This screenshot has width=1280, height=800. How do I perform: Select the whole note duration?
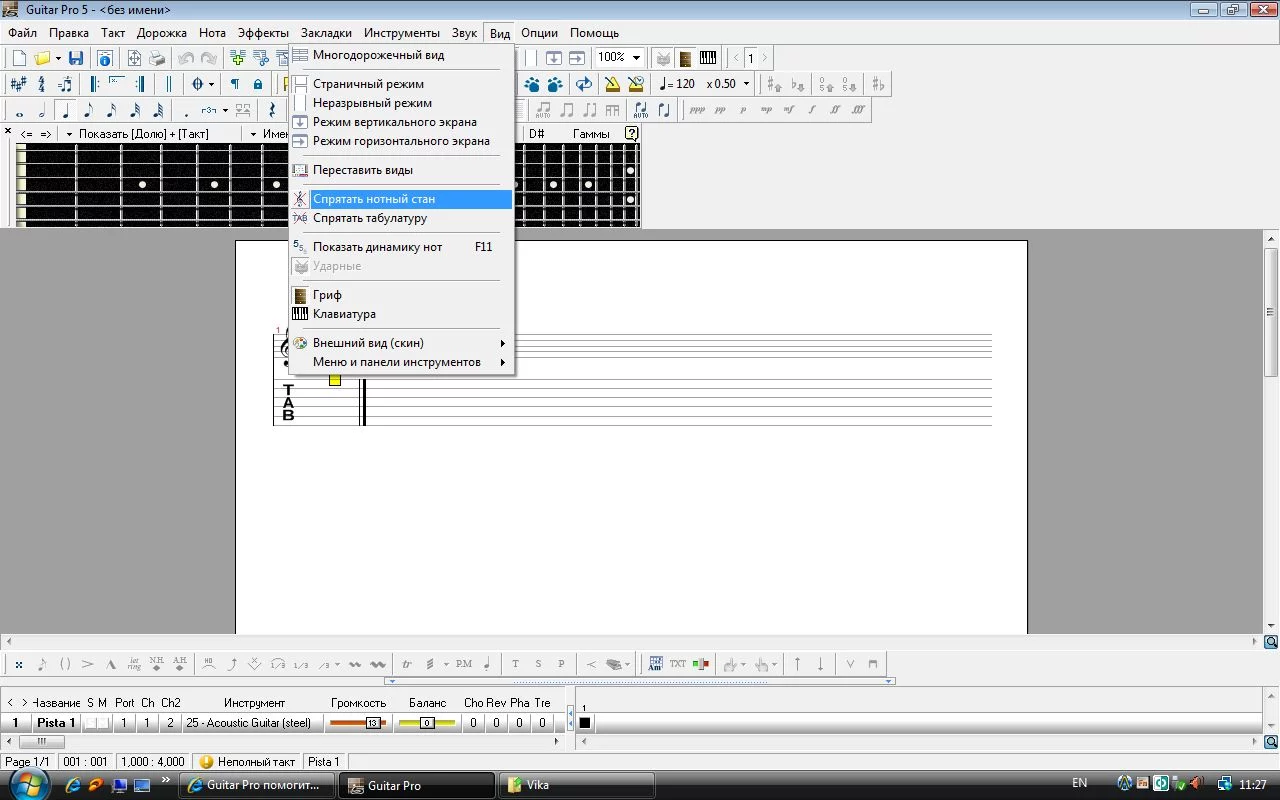(19, 111)
